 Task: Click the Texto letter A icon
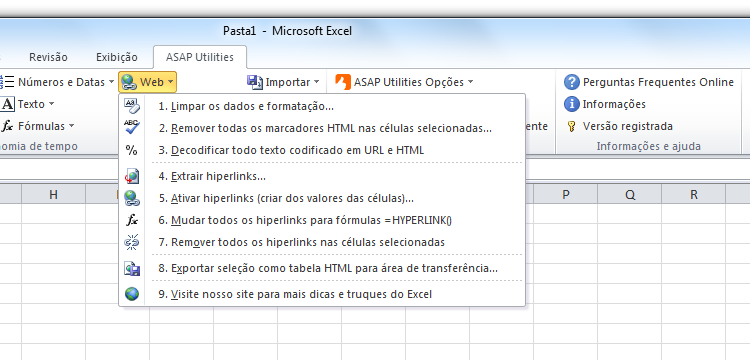pyautogui.click(x=8, y=104)
